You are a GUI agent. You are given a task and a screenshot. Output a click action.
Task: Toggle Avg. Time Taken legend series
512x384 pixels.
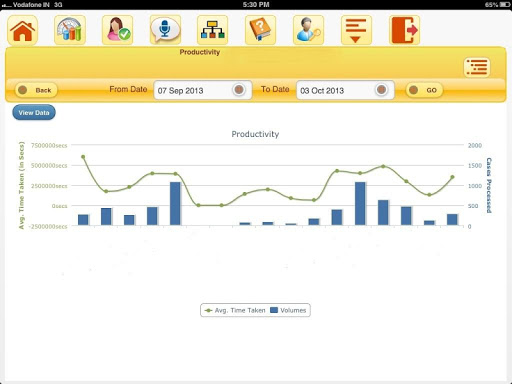(x=235, y=310)
